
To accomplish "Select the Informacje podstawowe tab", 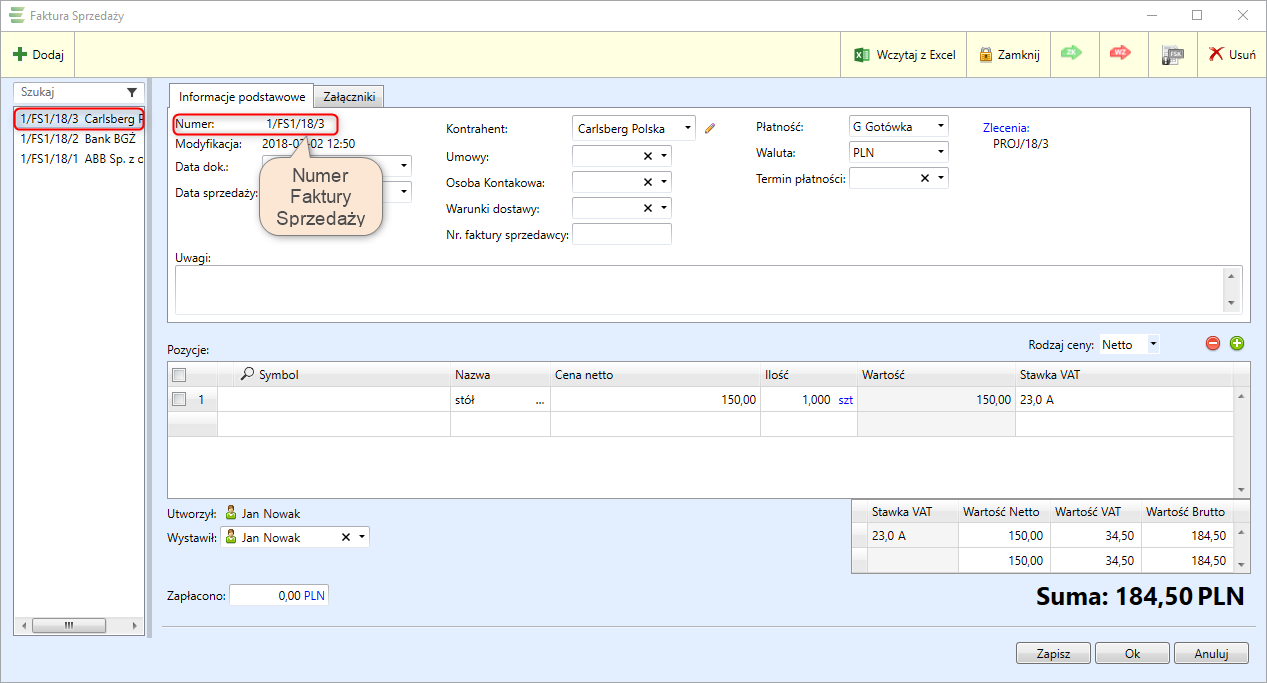I will point(242,96).
